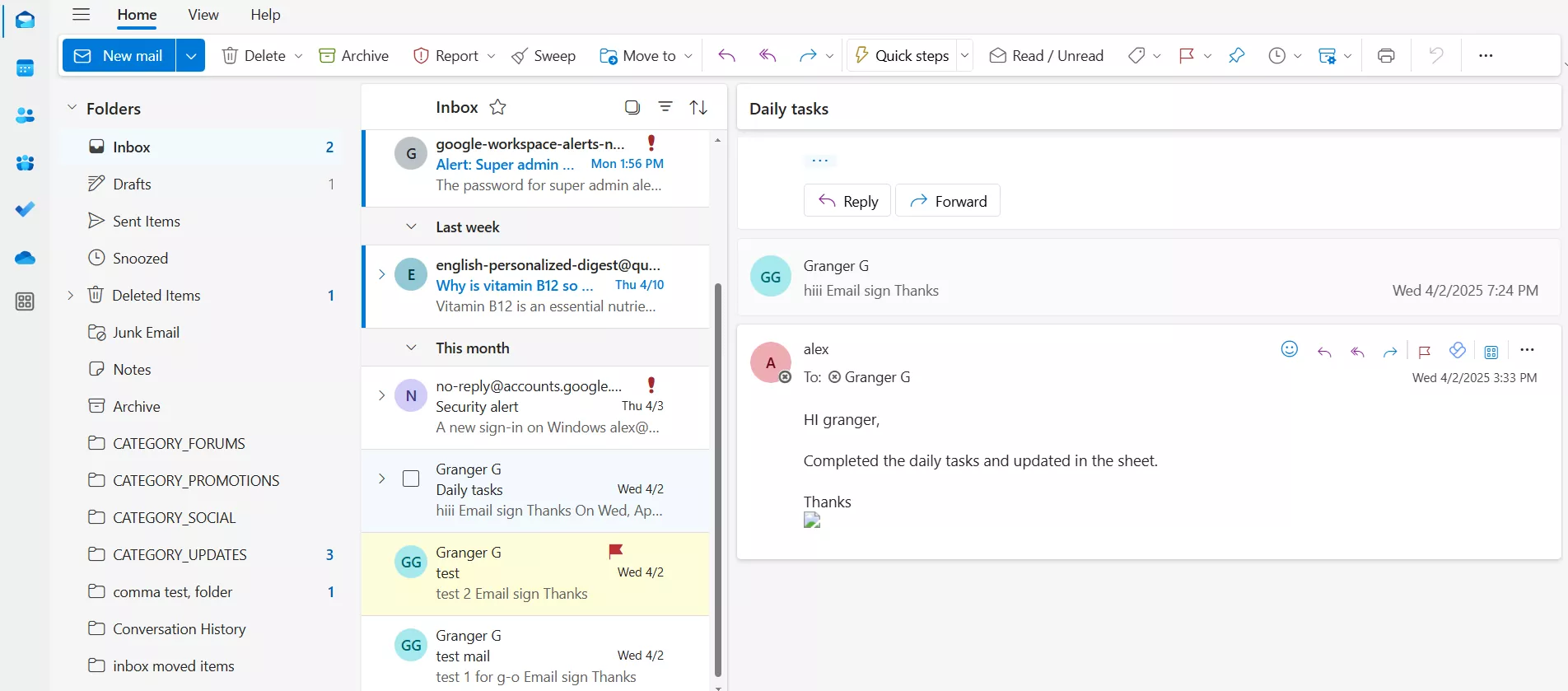Expand the Why is vitamin B12 conversation
The width and height of the screenshot is (1568, 691).
381,274
